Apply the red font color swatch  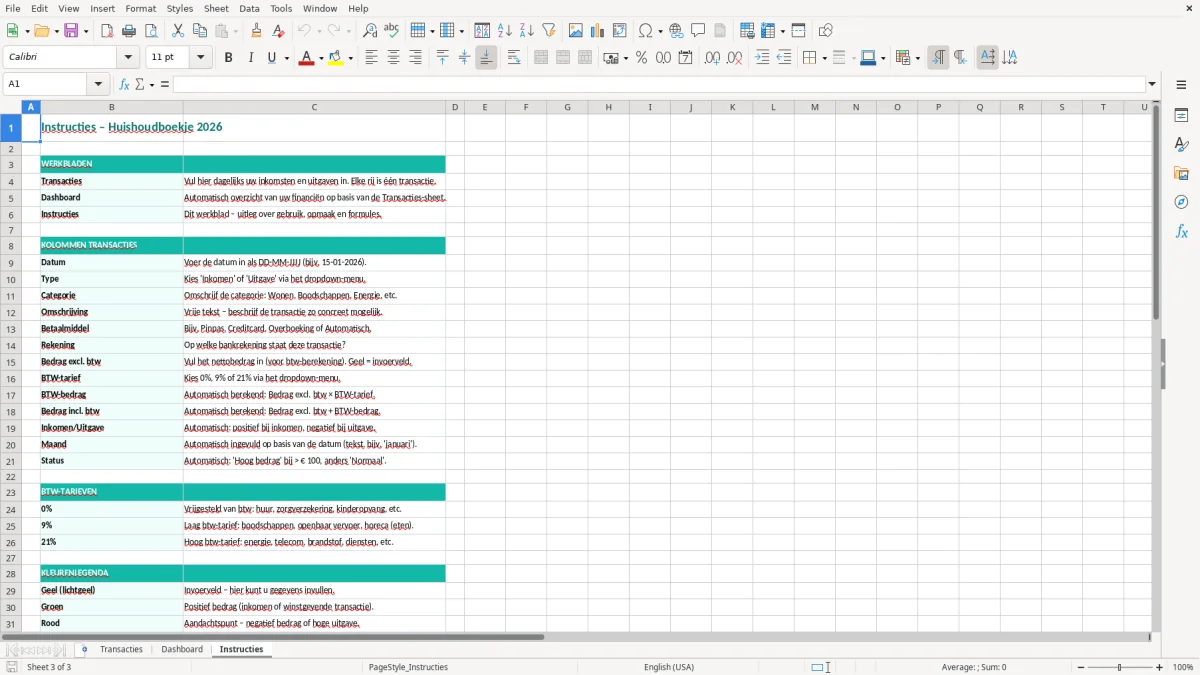coord(305,58)
